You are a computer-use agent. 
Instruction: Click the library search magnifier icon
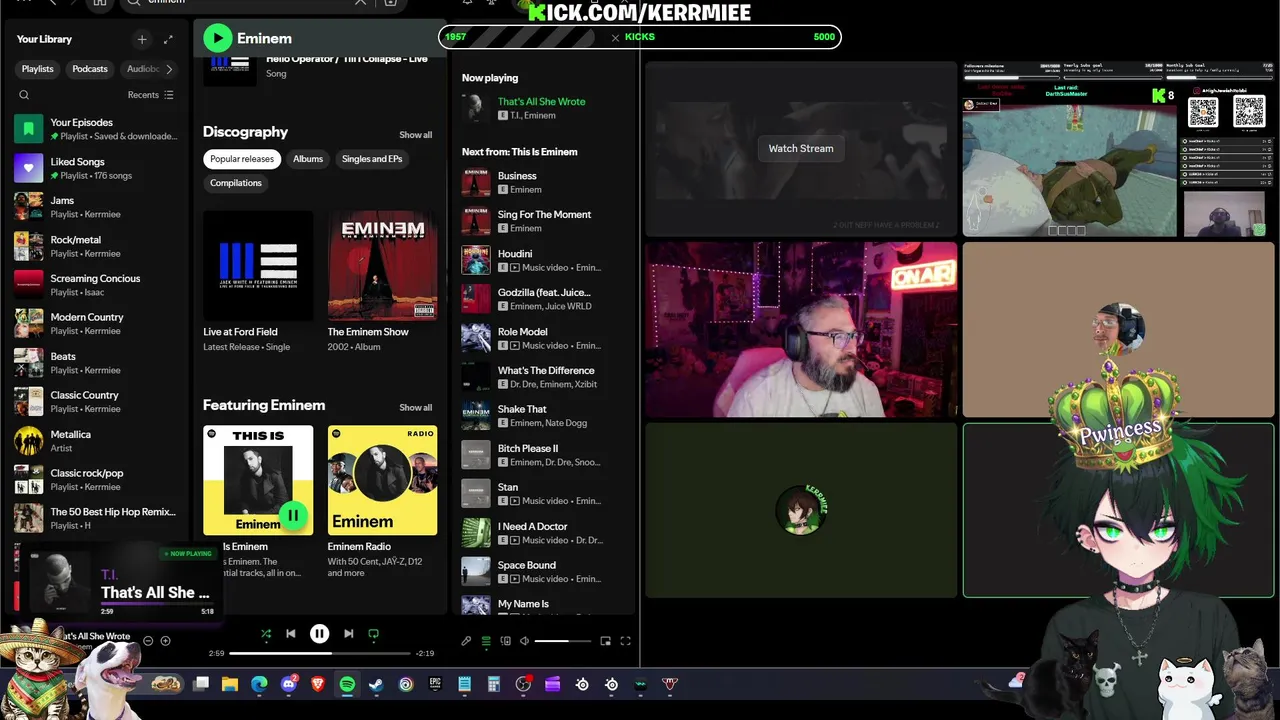pos(24,95)
